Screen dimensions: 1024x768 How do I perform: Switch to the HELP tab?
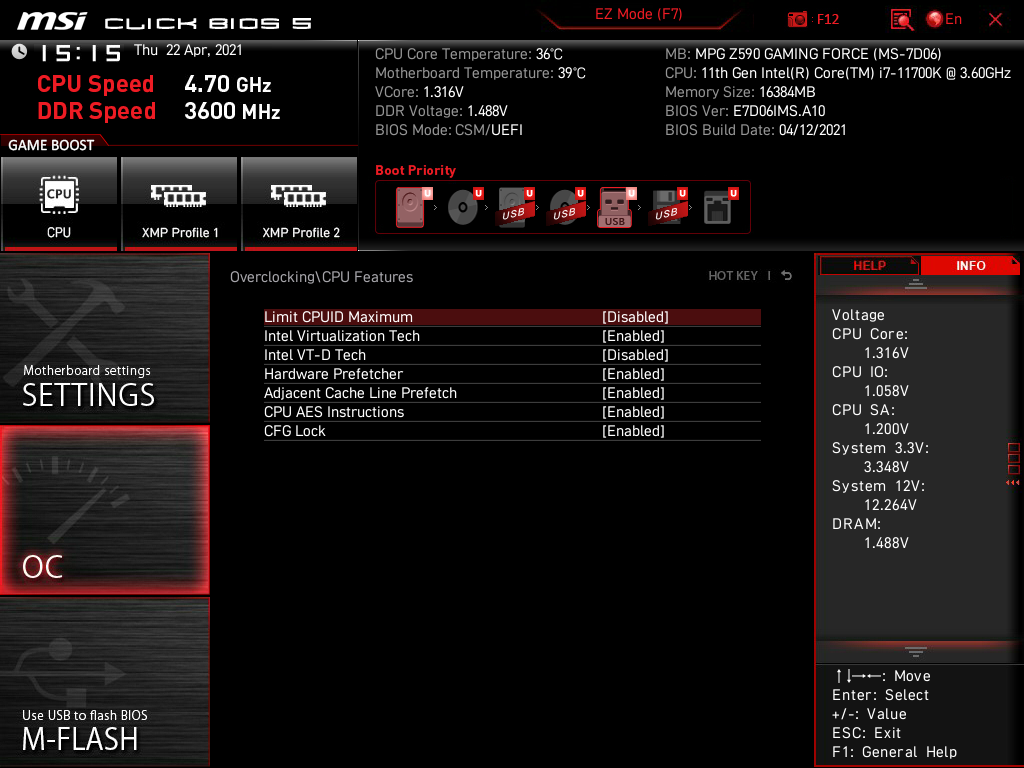[869, 265]
